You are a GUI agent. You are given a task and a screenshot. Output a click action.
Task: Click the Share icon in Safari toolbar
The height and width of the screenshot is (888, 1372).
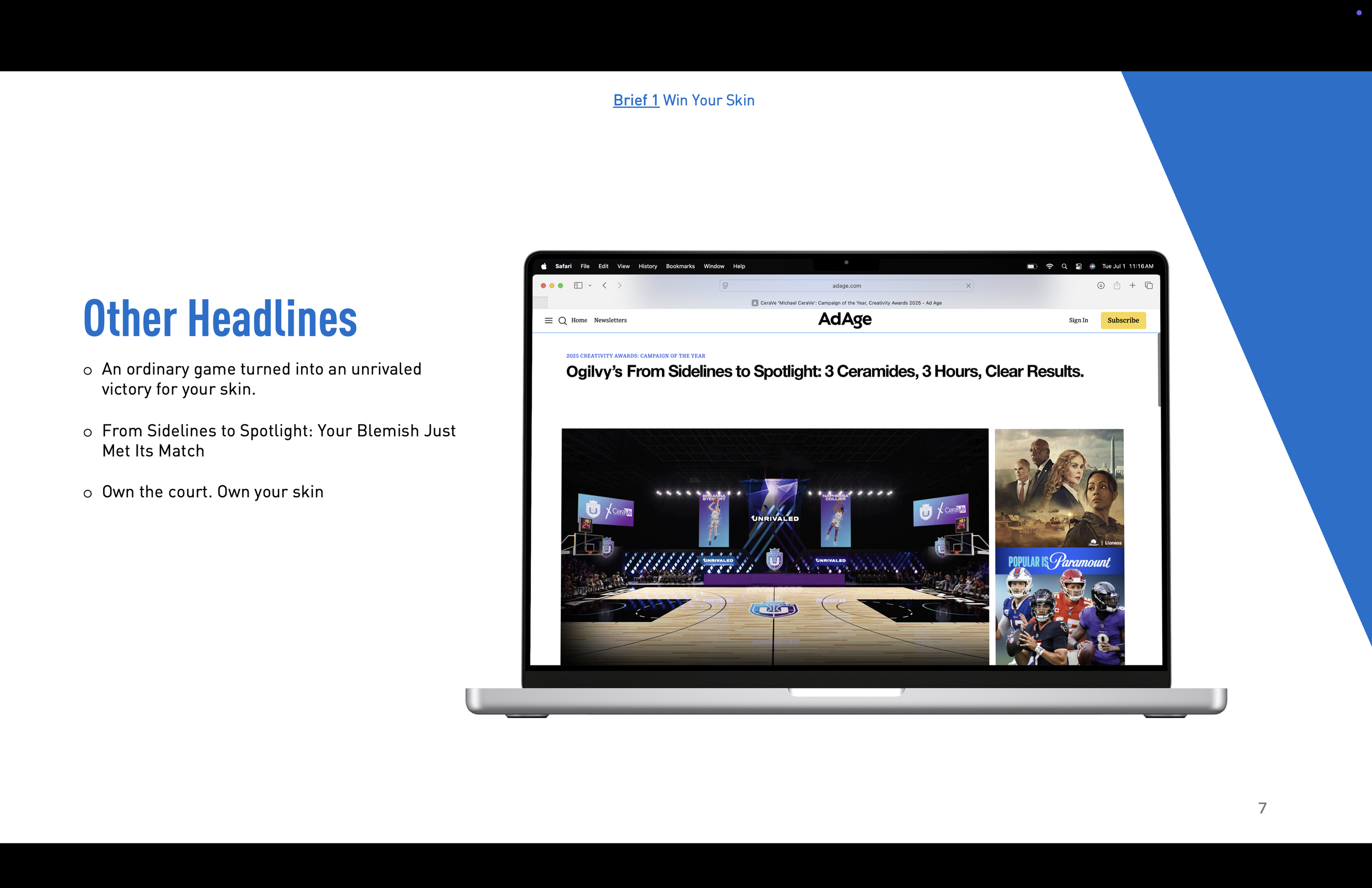tap(1117, 285)
